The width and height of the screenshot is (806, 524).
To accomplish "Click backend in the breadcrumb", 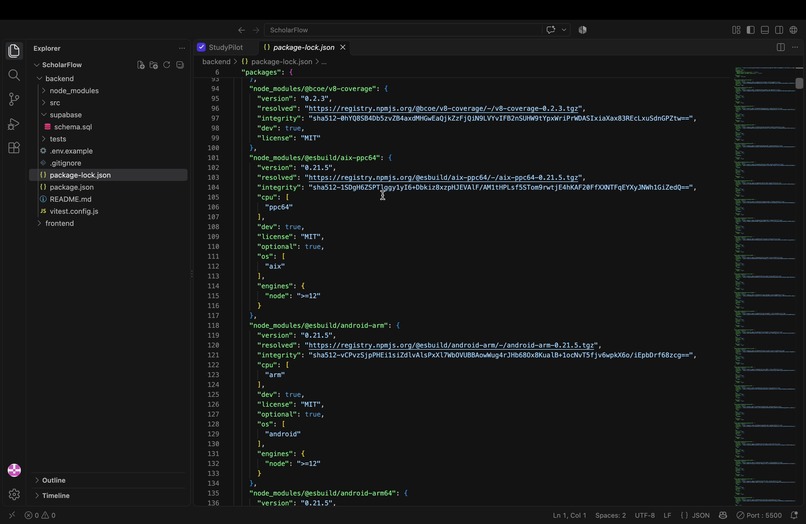I will pyautogui.click(x=216, y=62).
